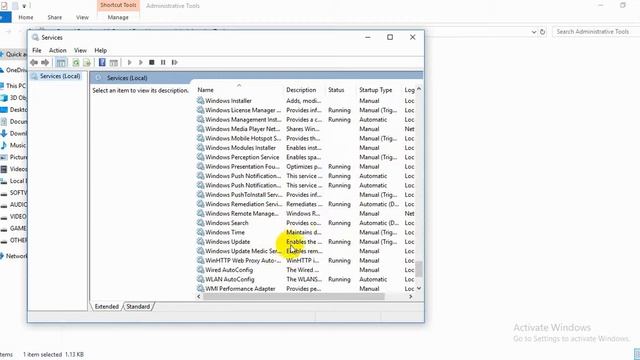Switch to the Extended tab
Image resolution: width=640 pixels, height=360 pixels.
pos(107,307)
